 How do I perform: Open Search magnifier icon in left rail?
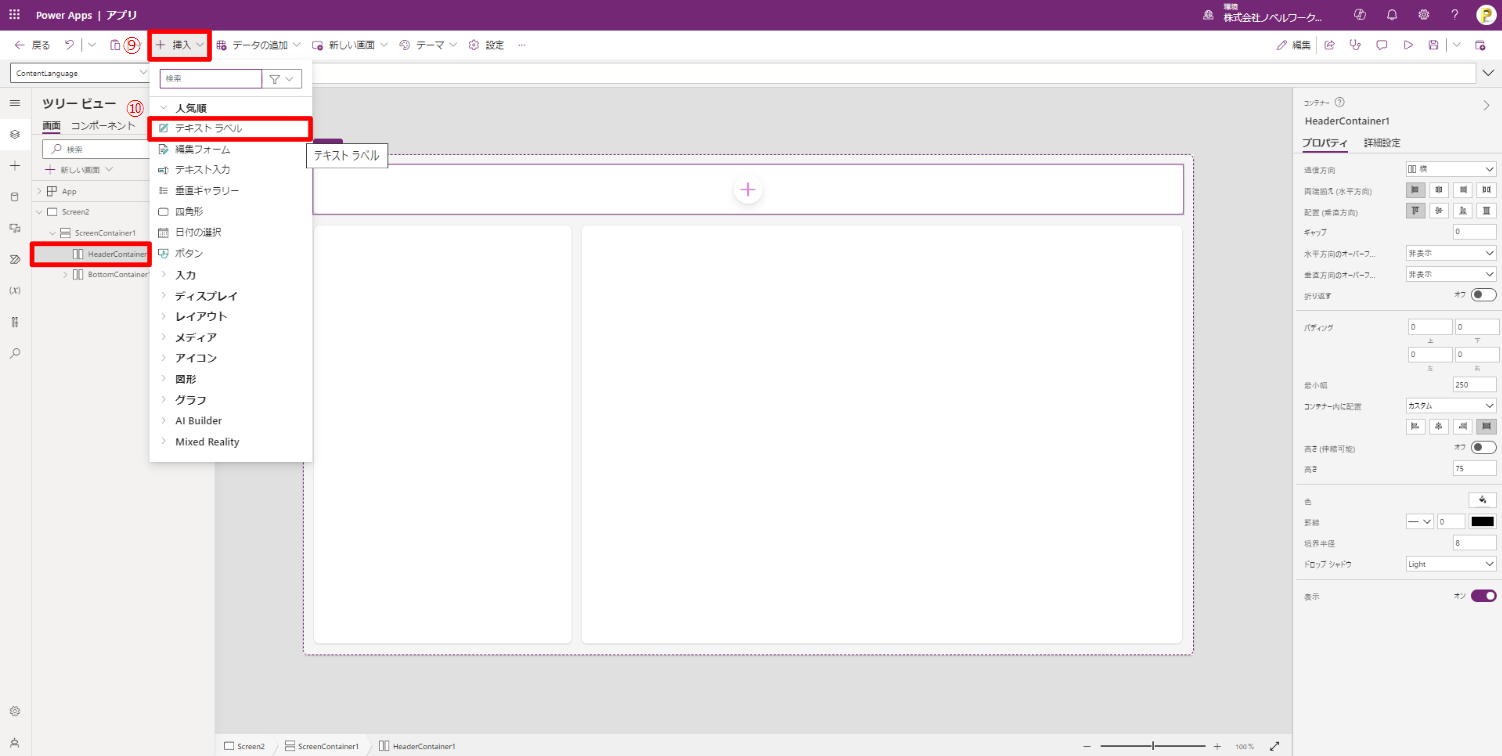tap(15, 353)
